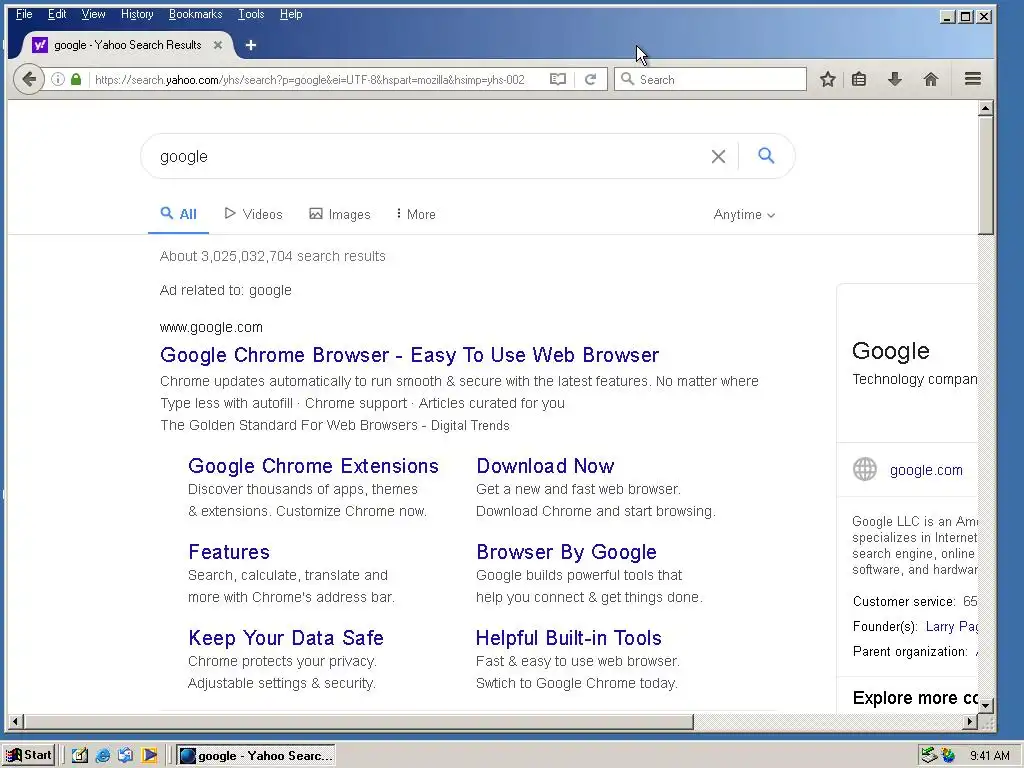Click the 9:41 AM system clock
The height and width of the screenshot is (768, 1024).
tap(989, 756)
